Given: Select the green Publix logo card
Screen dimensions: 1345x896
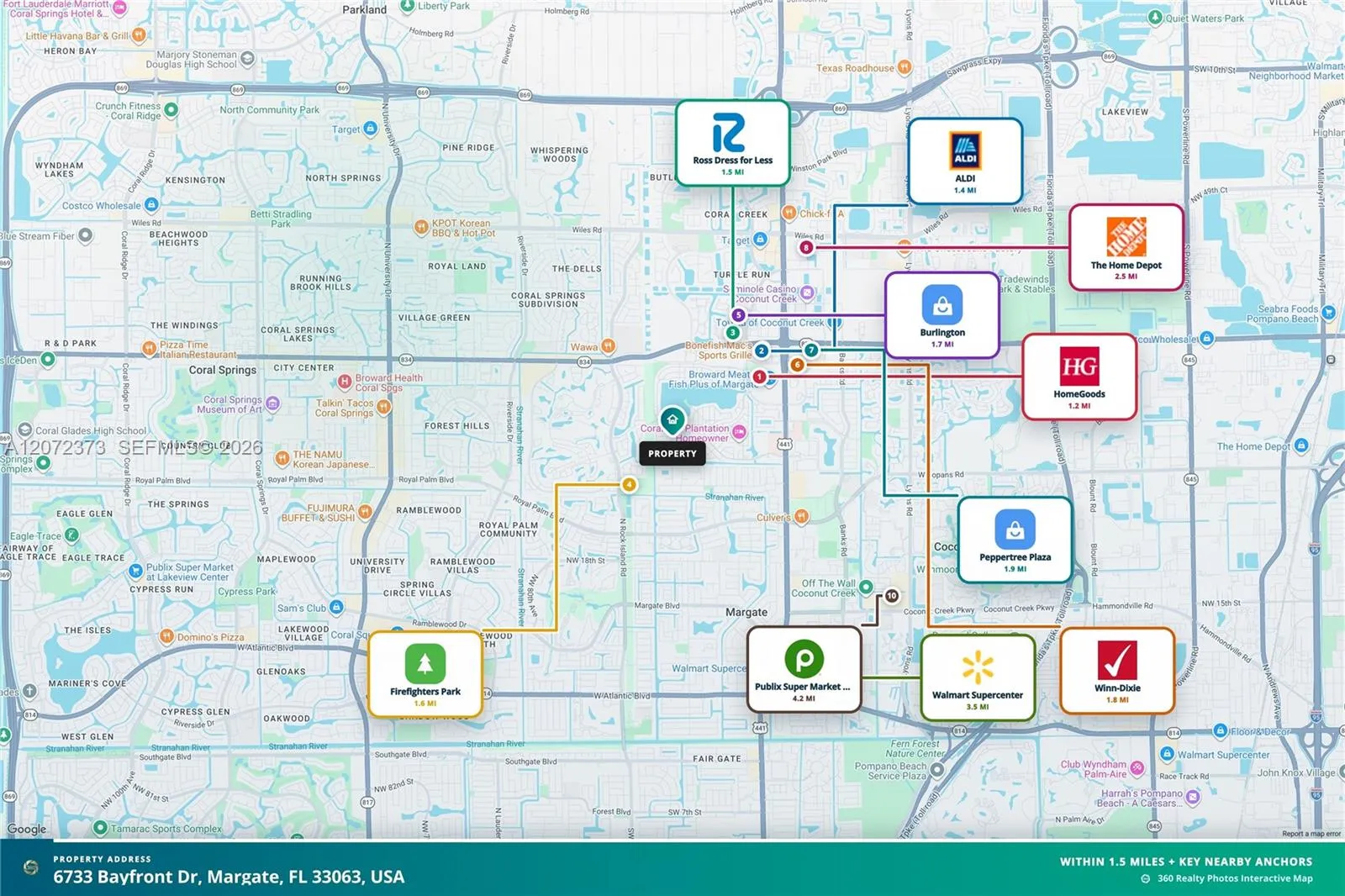Looking at the screenshot, I should click(804, 670).
